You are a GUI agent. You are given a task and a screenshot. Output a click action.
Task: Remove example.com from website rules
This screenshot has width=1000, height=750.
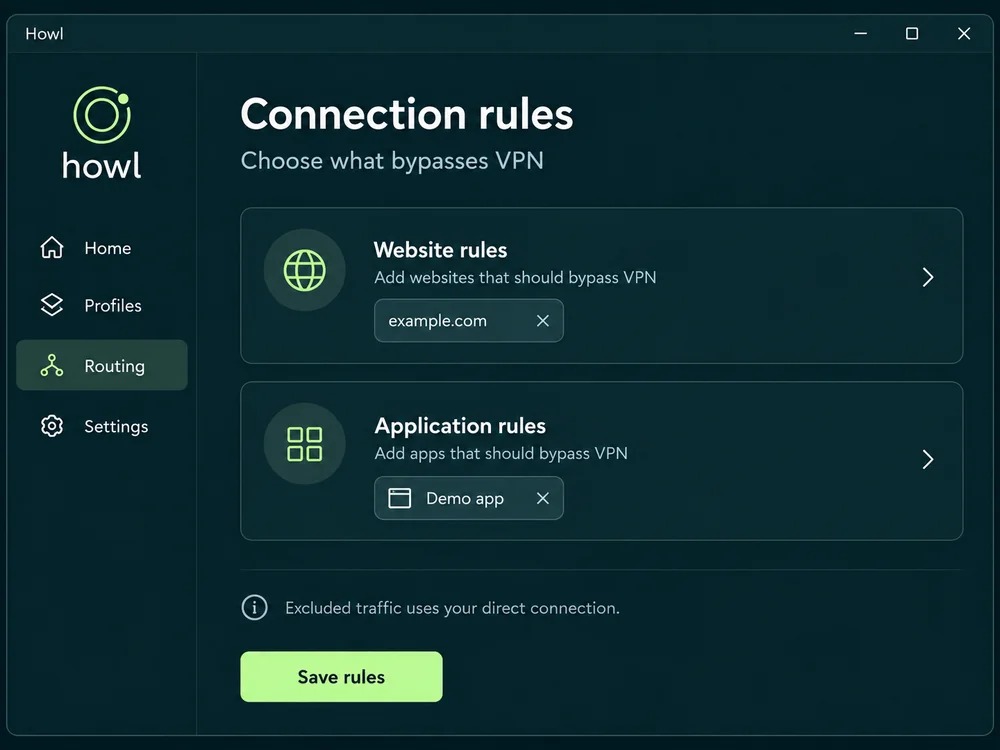point(543,321)
